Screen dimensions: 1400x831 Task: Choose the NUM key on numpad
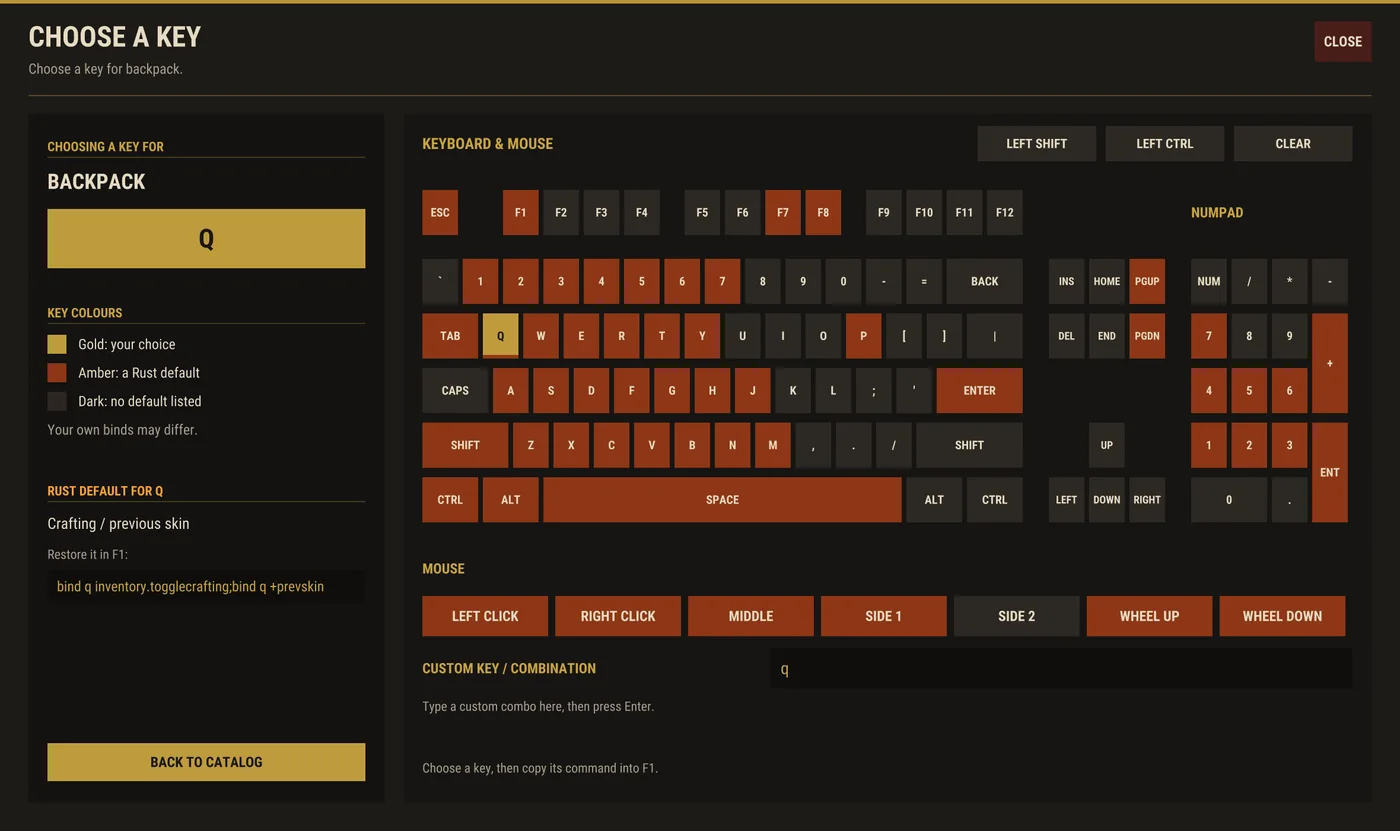point(1208,281)
